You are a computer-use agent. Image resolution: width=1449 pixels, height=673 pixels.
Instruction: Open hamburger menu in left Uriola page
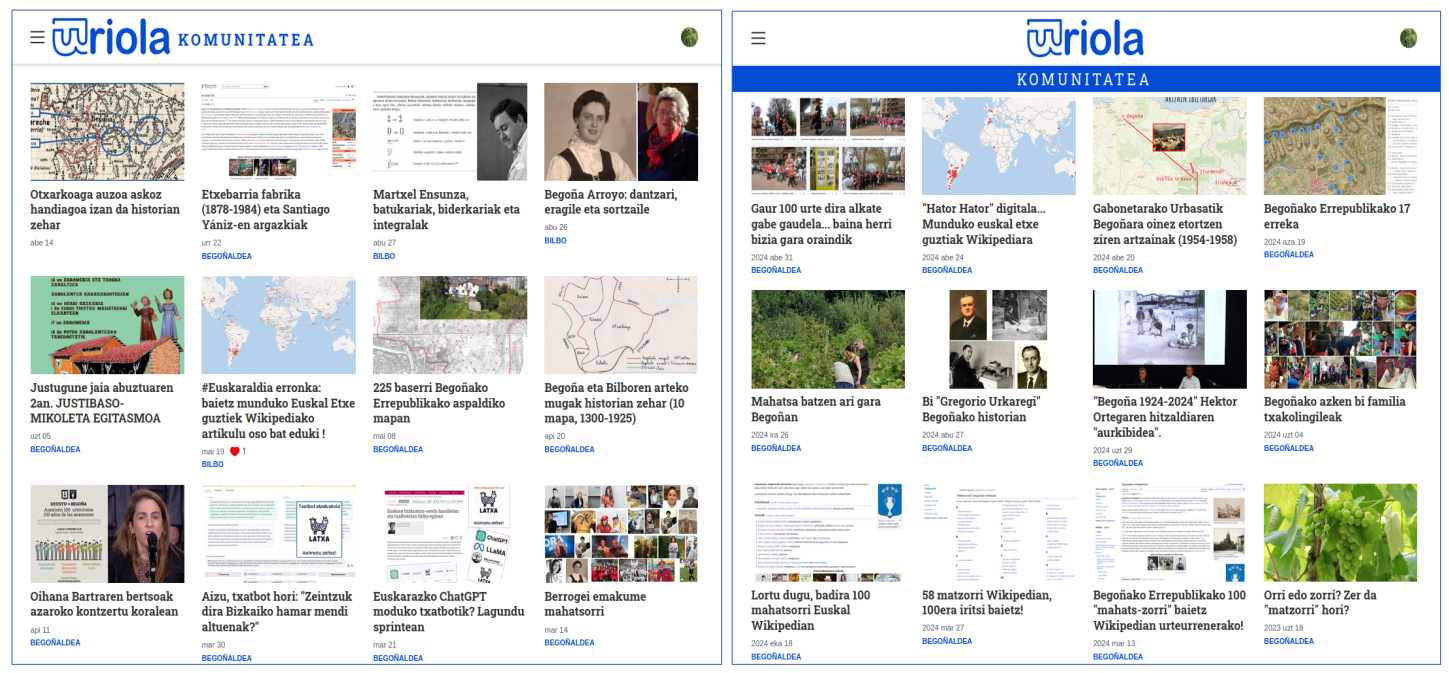37,38
